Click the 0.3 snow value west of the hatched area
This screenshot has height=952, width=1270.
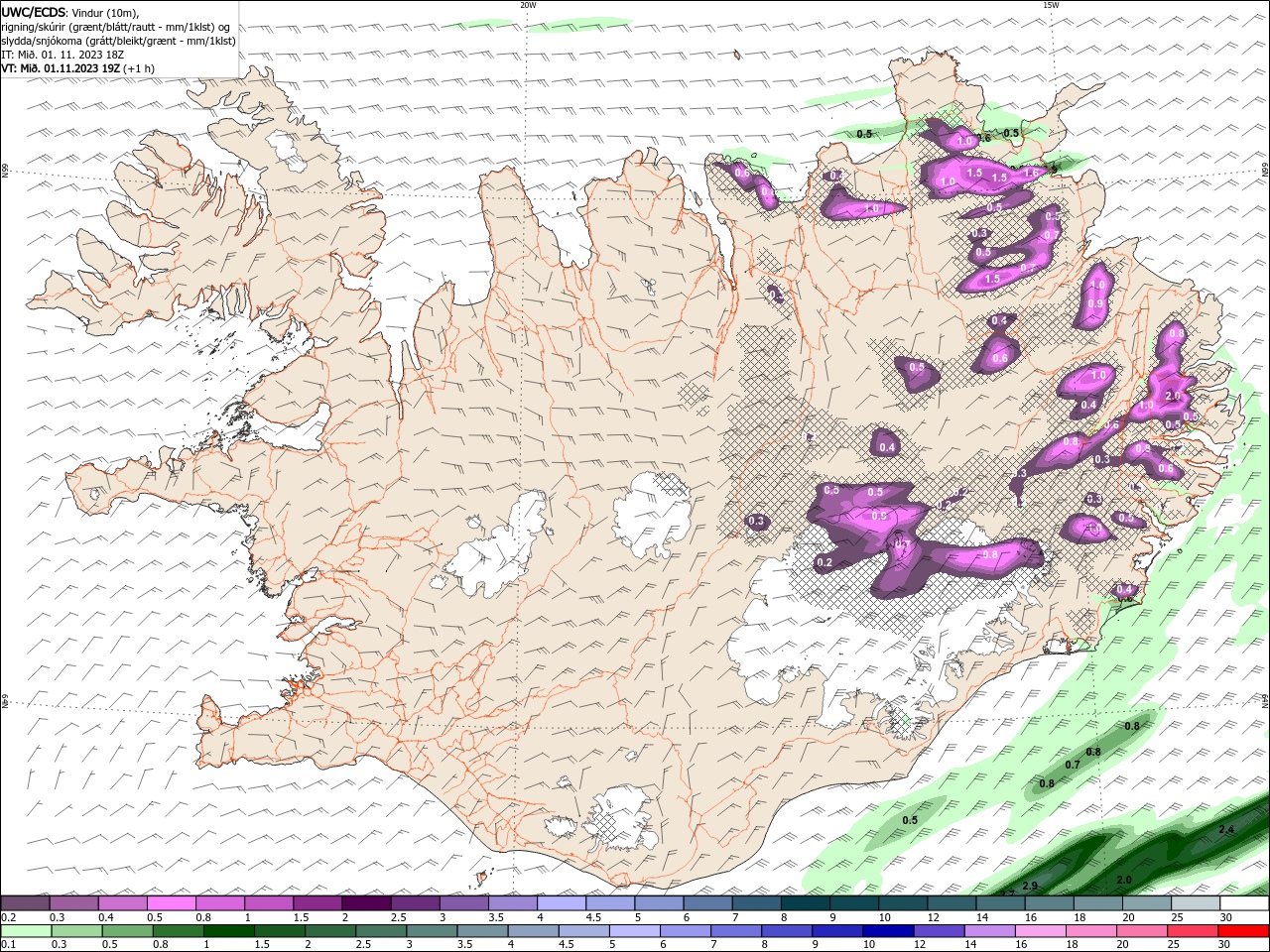pos(756,521)
